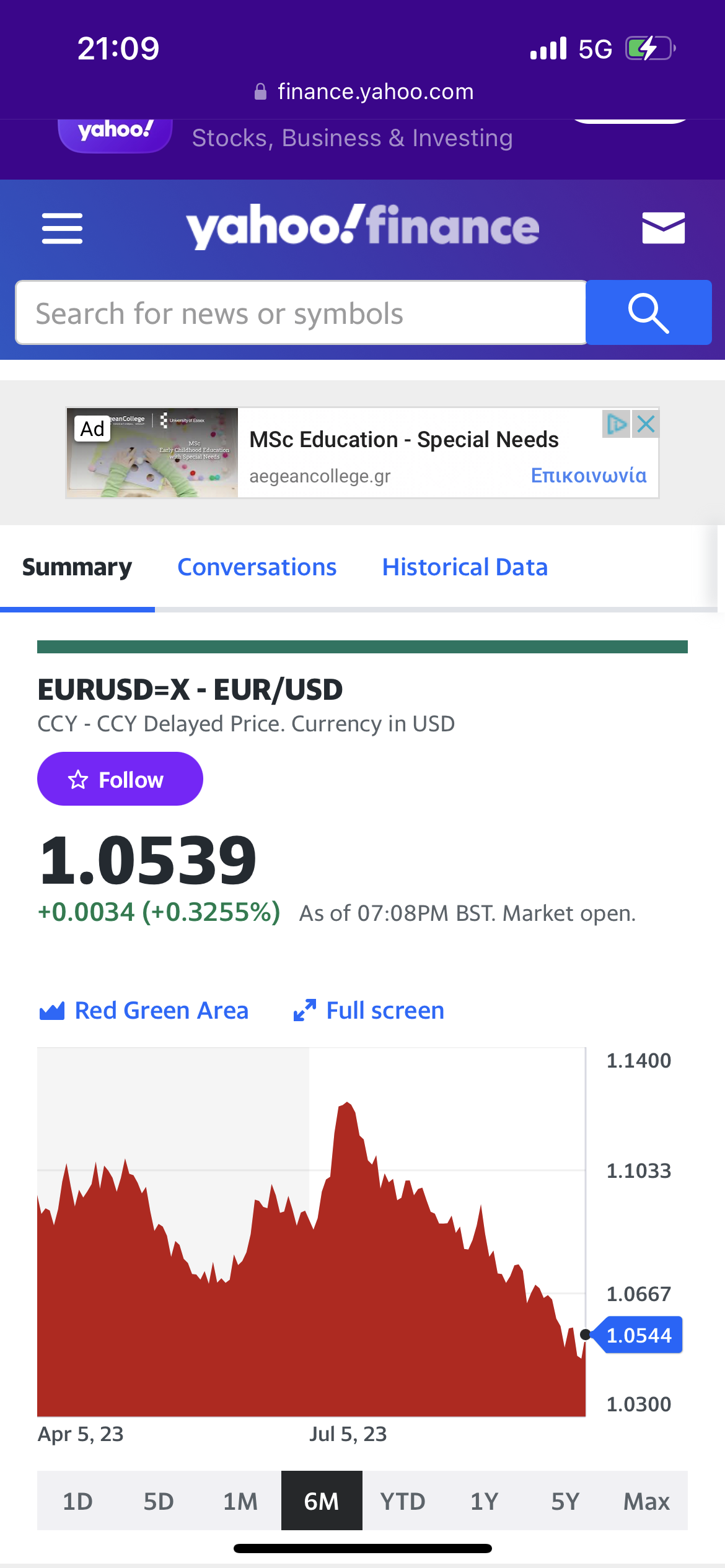Image resolution: width=725 pixels, height=1568 pixels.
Task: Tap the +0.0034 (+0.3255%) change value
Action: coord(159,912)
